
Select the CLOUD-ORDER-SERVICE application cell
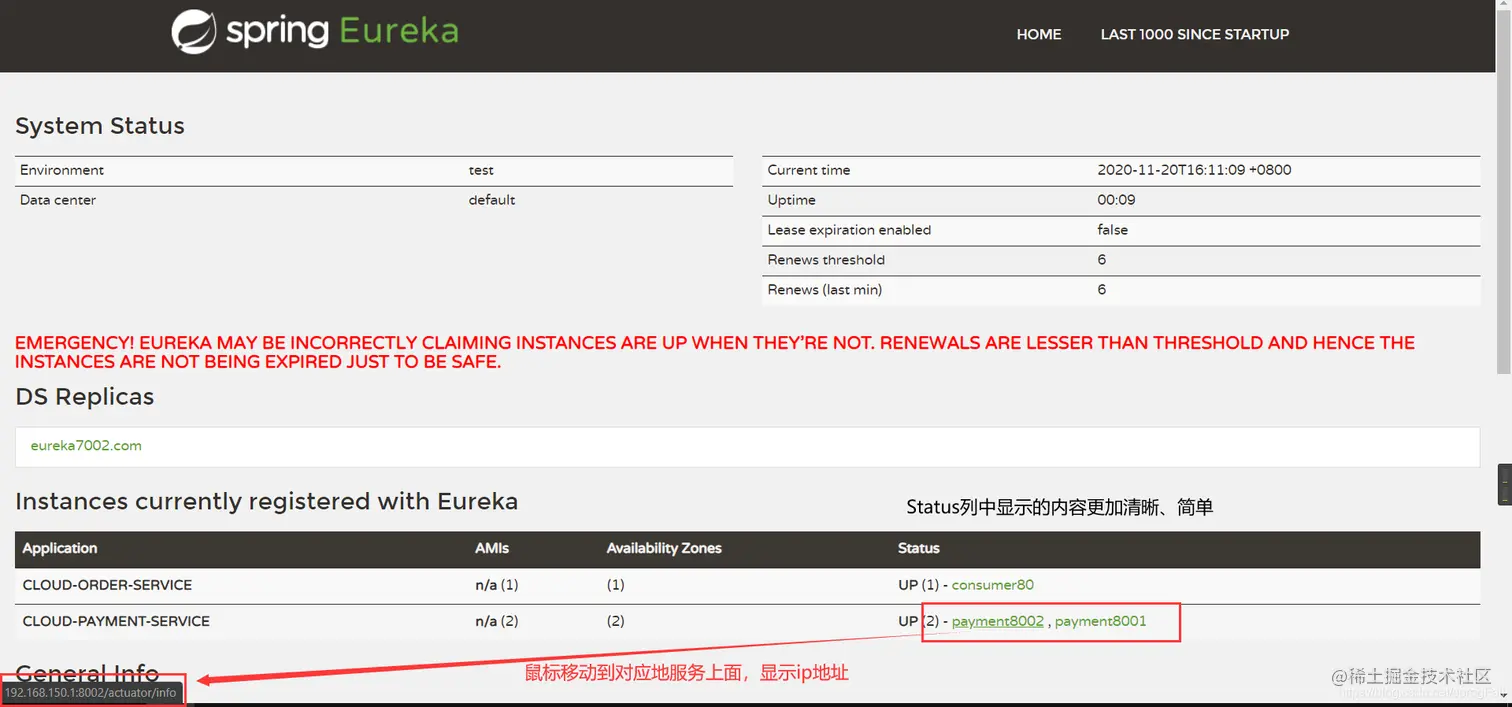coord(107,585)
